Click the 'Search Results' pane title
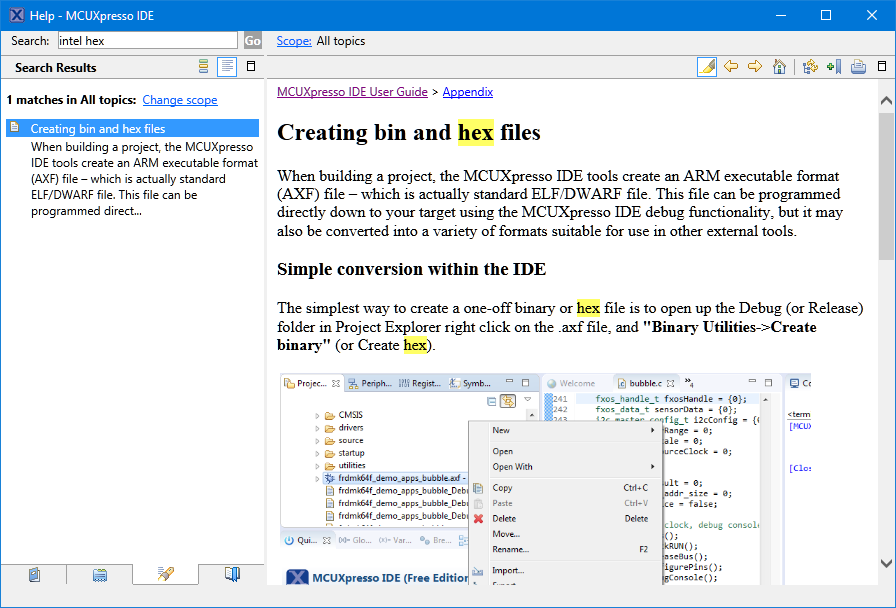Image resolution: width=896 pixels, height=608 pixels. 55,67
